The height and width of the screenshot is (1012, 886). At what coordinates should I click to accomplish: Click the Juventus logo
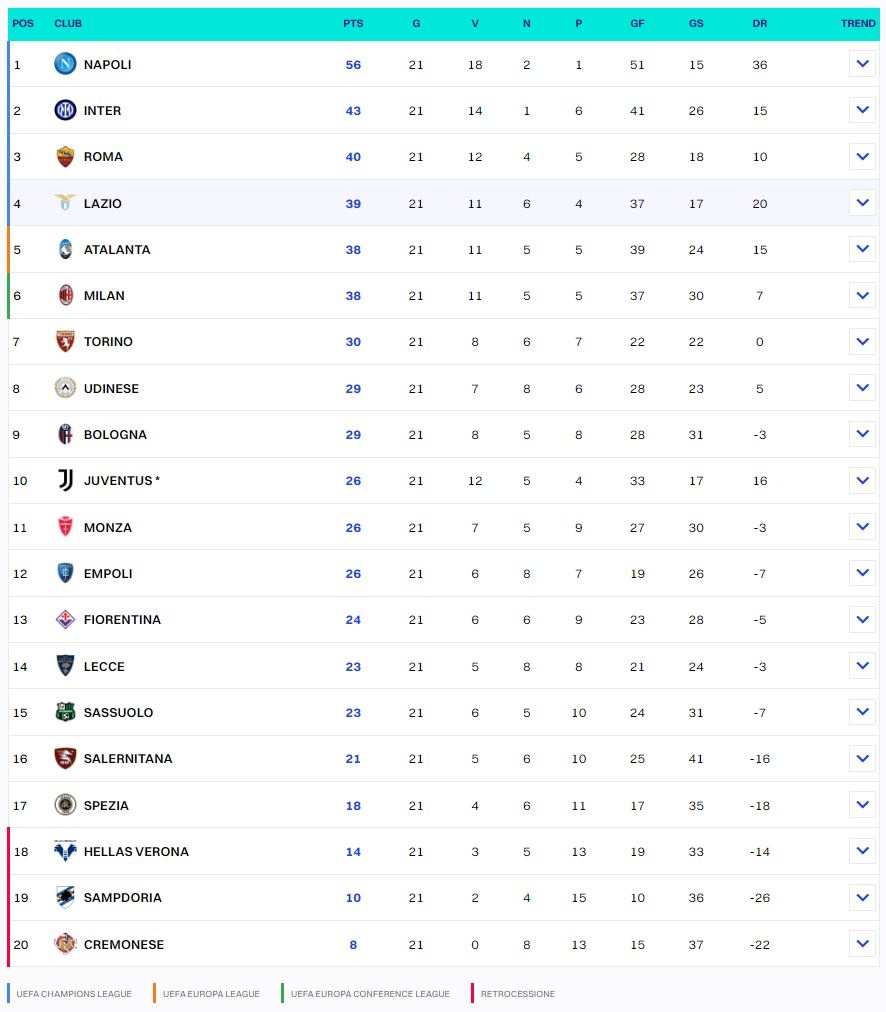pos(64,480)
